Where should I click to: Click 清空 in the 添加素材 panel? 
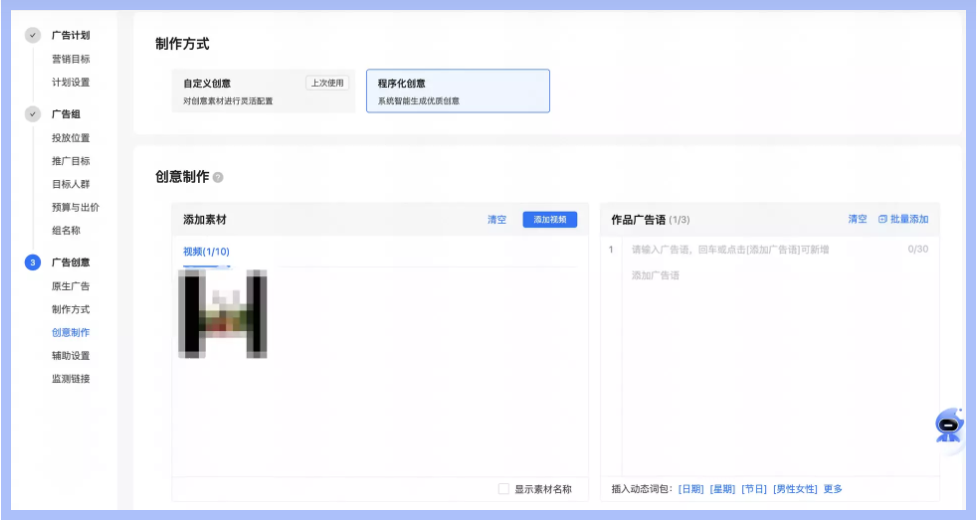(497, 219)
